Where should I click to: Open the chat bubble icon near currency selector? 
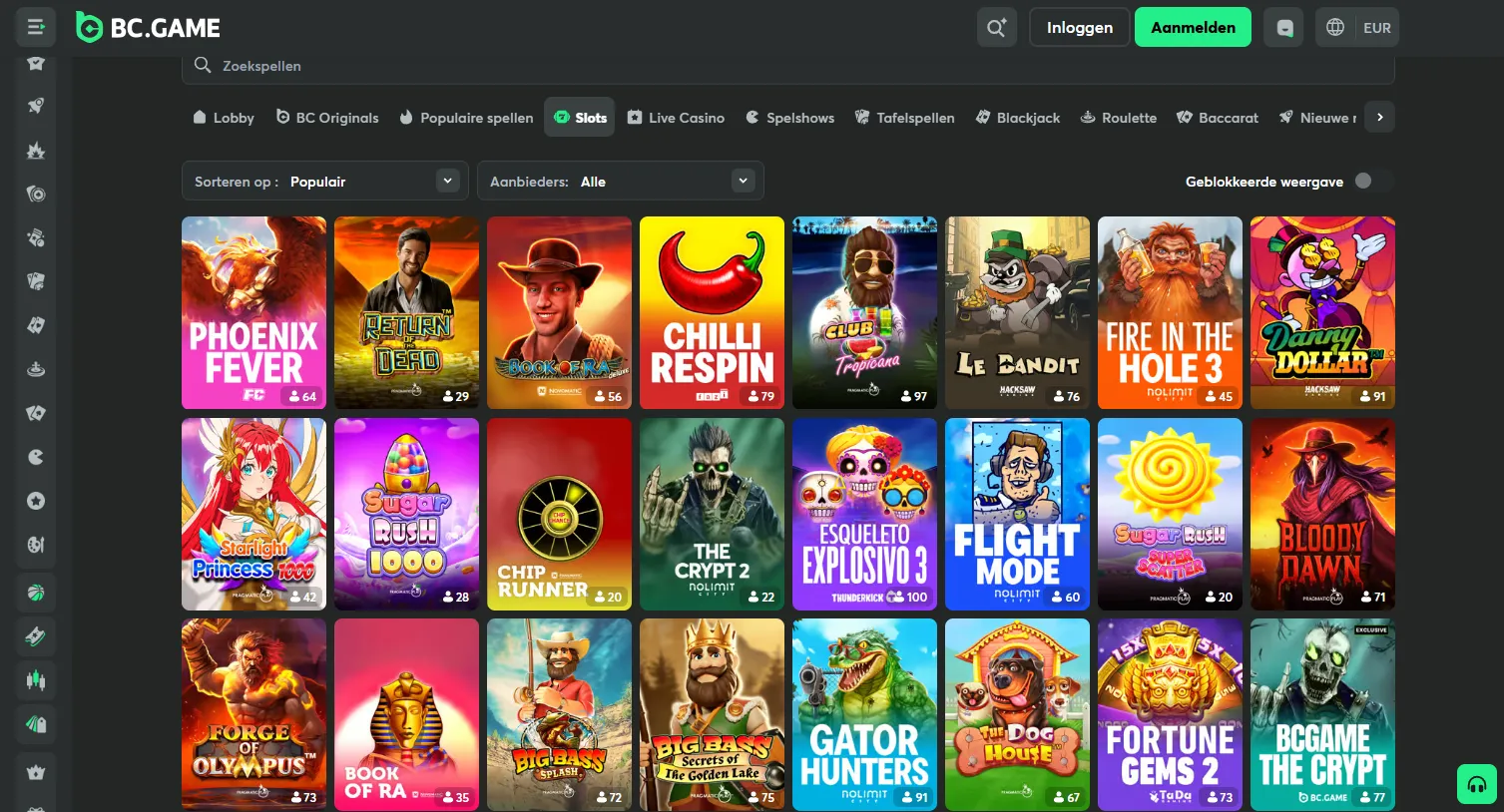(x=1282, y=27)
